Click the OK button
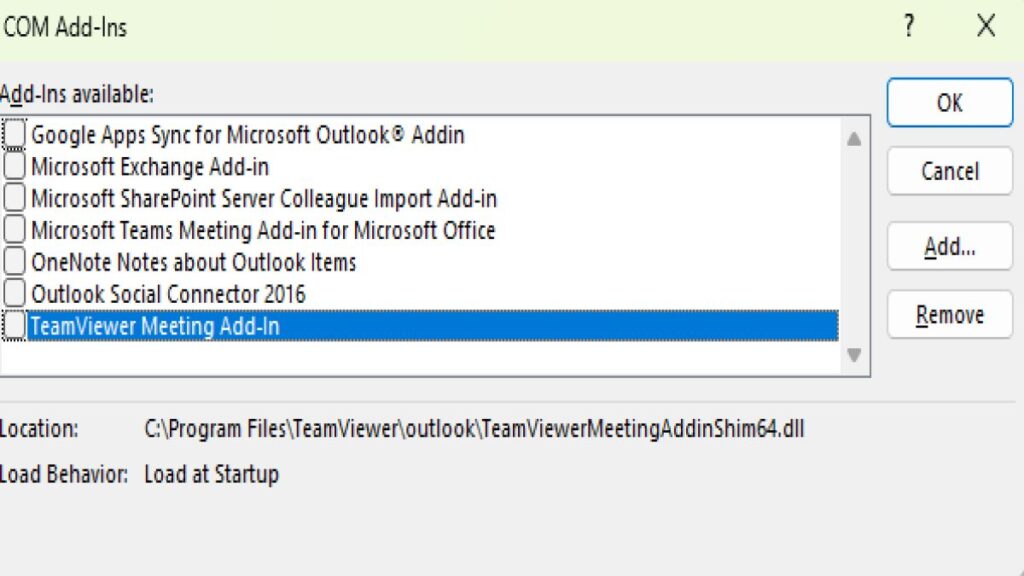 [949, 103]
